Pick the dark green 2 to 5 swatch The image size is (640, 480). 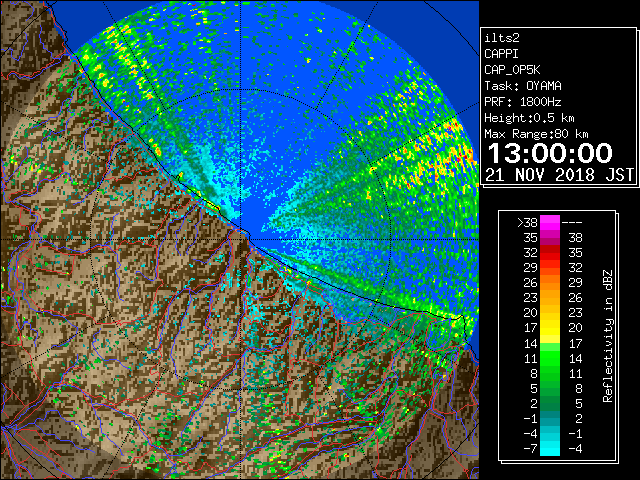[x=550, y=403]
